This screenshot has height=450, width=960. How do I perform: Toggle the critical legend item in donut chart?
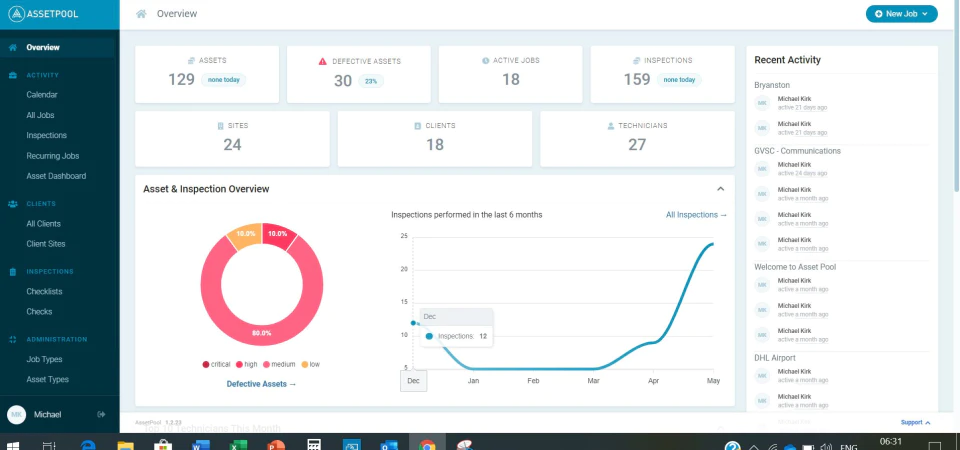(216, 364)
